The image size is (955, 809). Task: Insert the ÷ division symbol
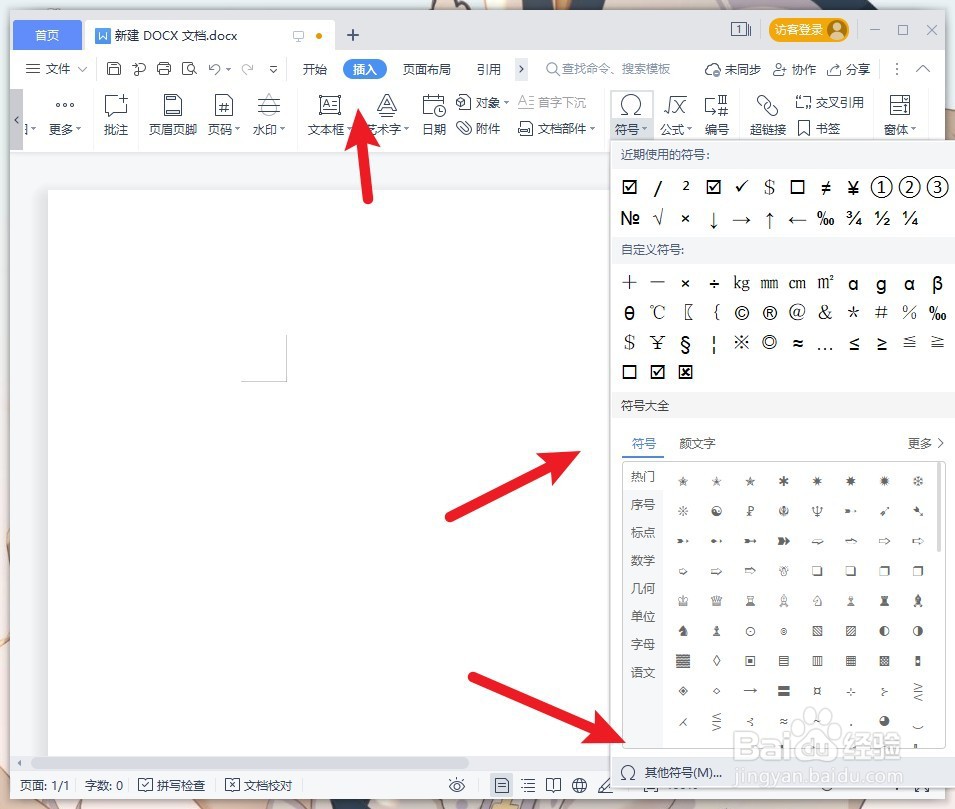point(714,283)
